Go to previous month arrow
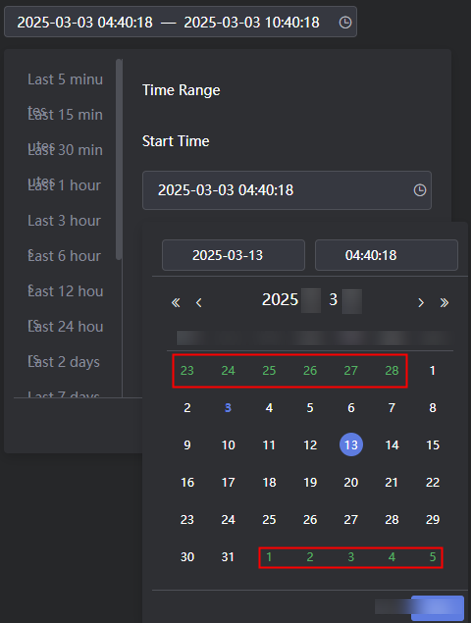This screenshot has height=623, width=471. pyautogui.click(x=199, y=303)
